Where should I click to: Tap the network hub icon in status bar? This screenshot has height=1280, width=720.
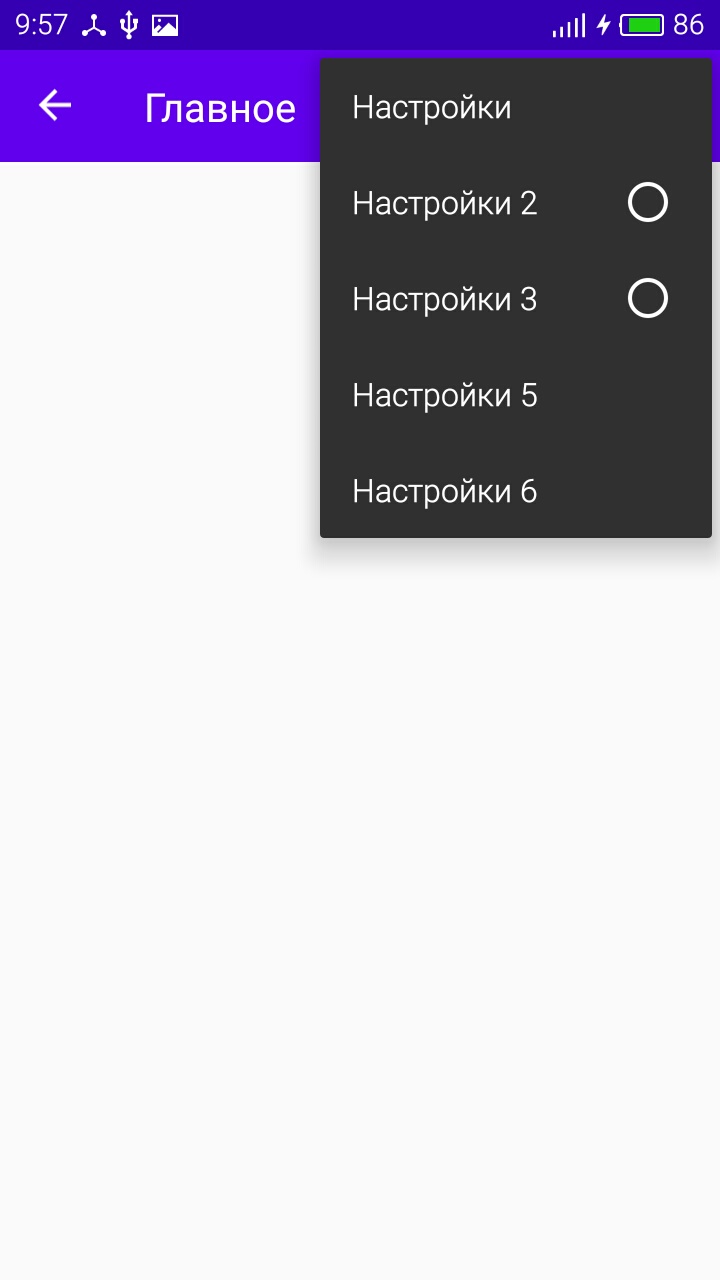(x=94, y=26)
